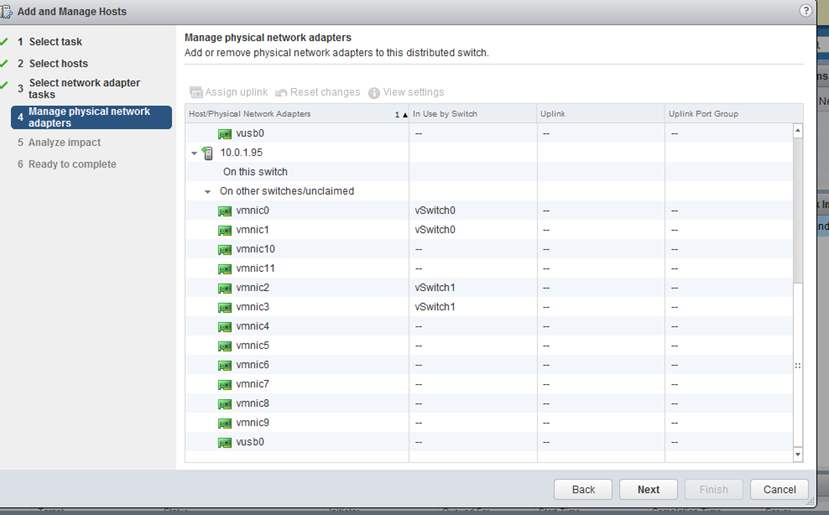Click the vmnic8 adapter icon
The image size is (829, 515).
pyautogui.click(x=225, y=404)
